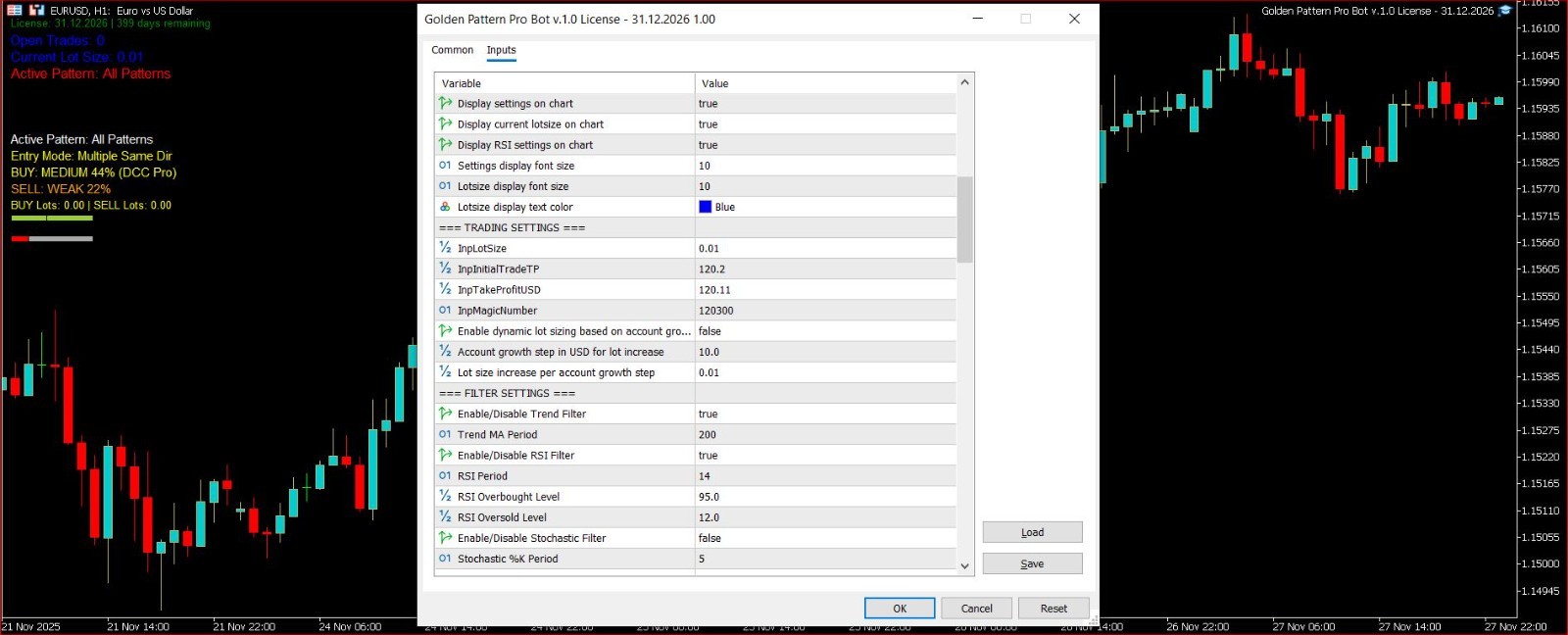The height and width of the screenshot is (635, 1568).
Task: Click the fraction icon beside InpTakeProfitUSD
Action: pyautogui.click(x=445, y=289)
